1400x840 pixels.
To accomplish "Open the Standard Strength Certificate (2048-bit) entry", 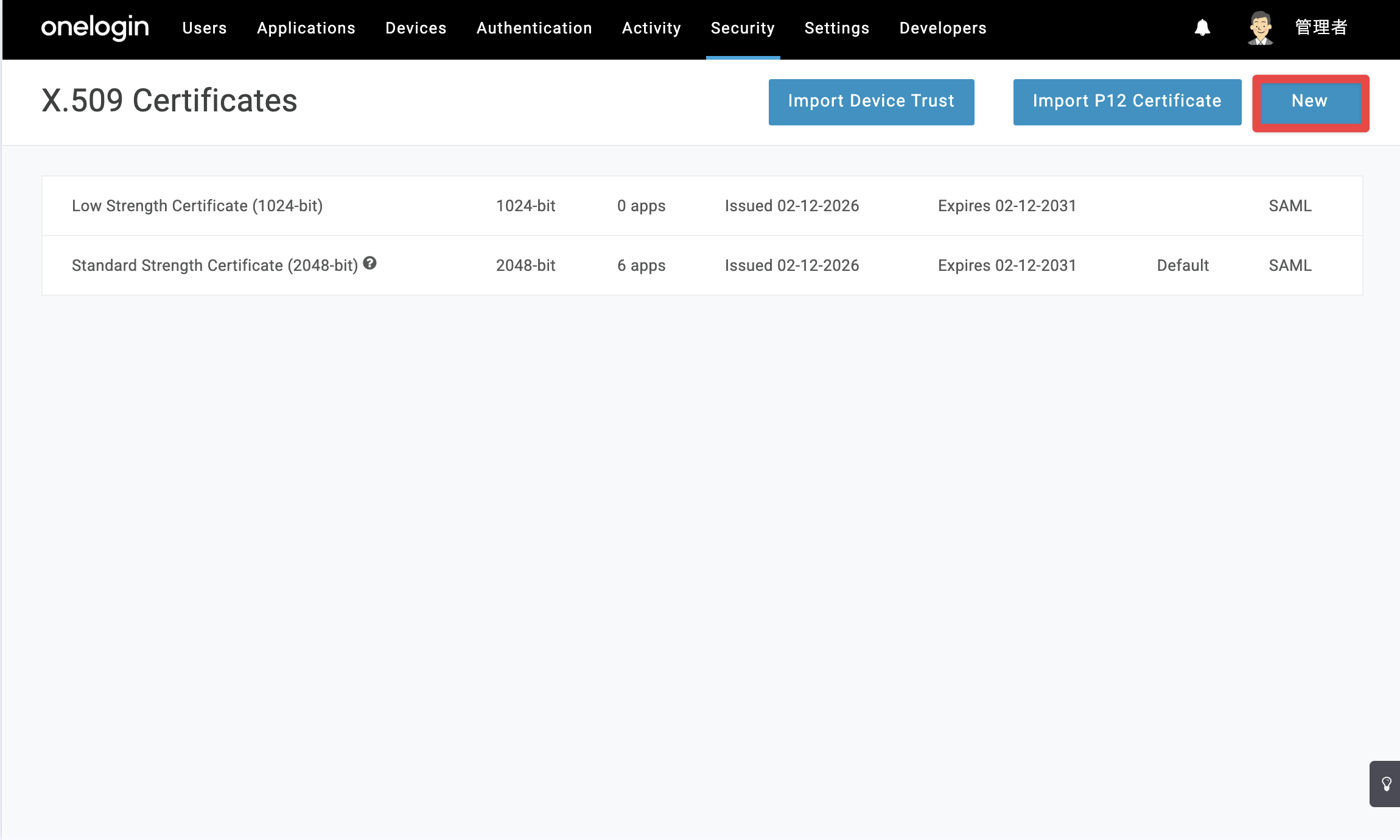I will (702, 265).
